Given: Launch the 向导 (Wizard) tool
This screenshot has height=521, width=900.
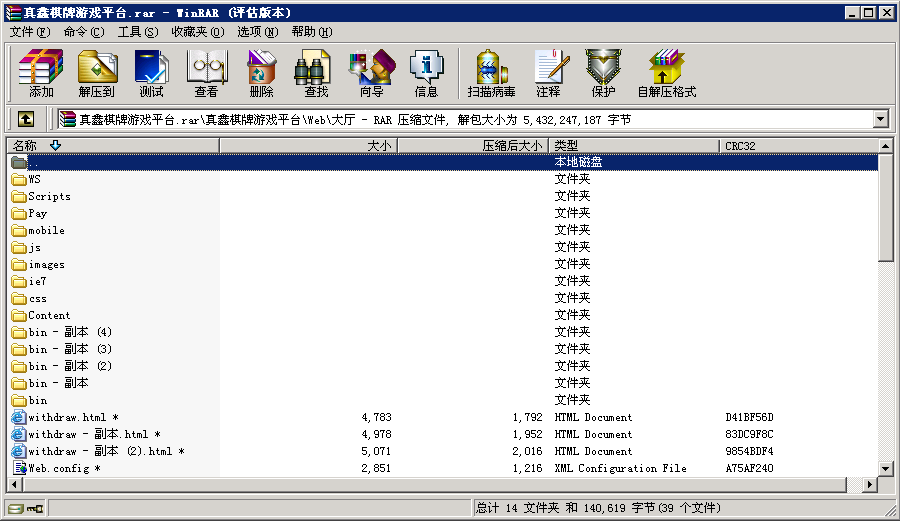Looking at the screenshot, I should point(371,73).
